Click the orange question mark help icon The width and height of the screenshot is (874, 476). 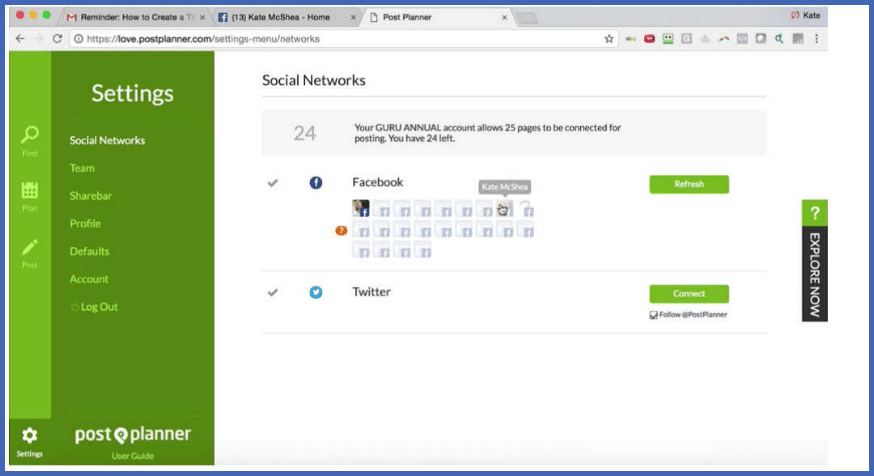tap(341, 231)
